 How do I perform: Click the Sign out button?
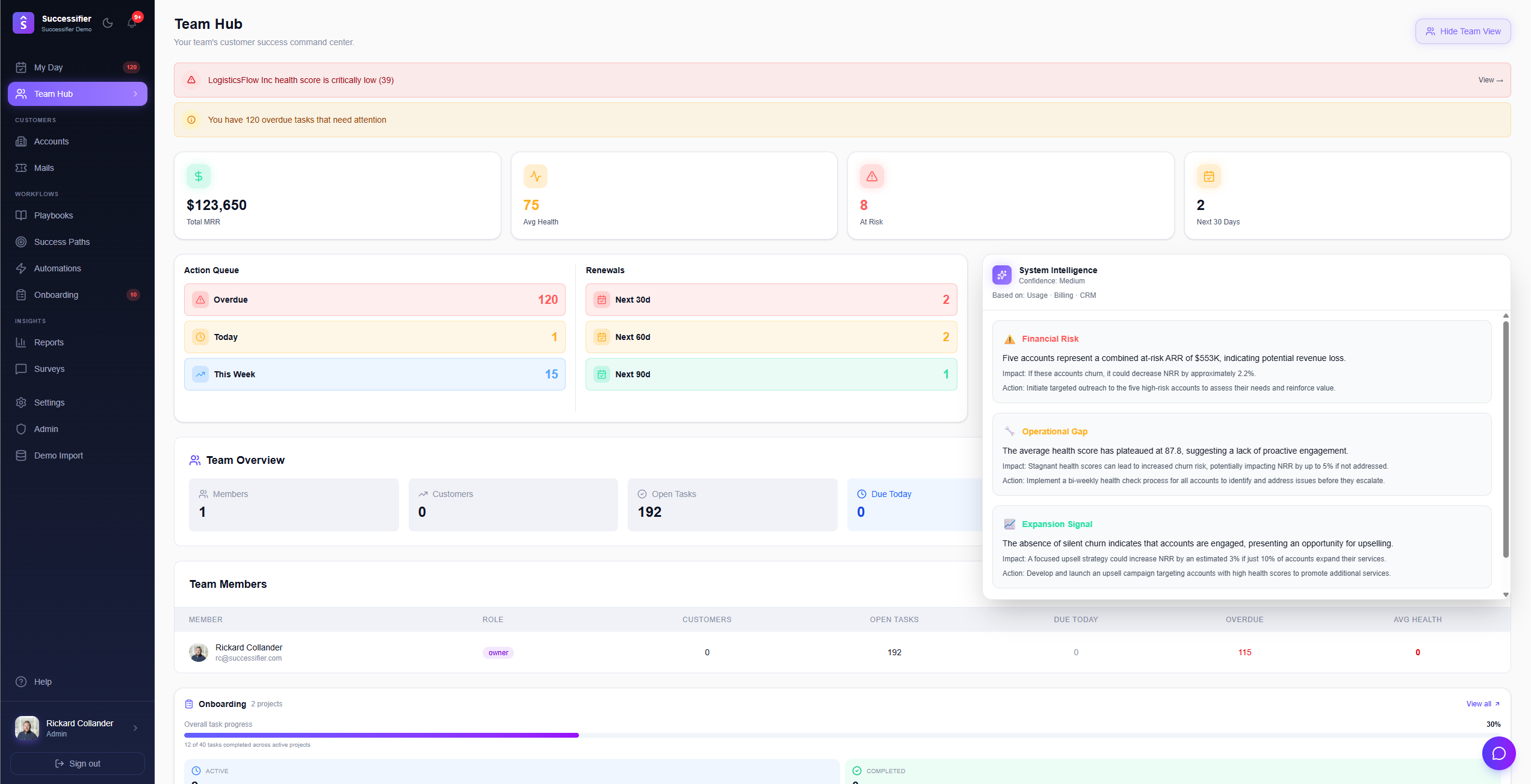click(78, 764)
